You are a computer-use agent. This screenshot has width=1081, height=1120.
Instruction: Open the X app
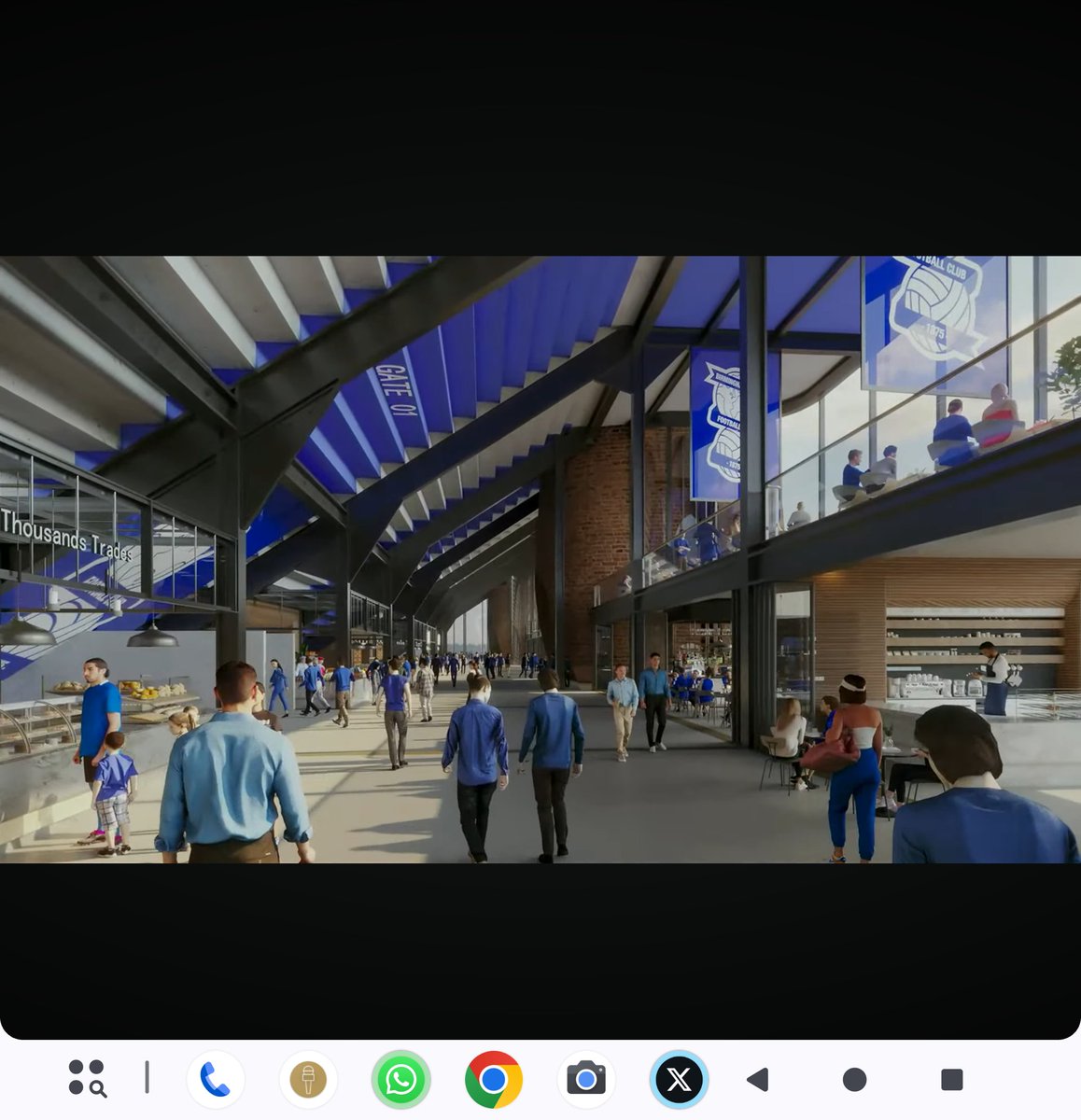(x=679, y=1080)
